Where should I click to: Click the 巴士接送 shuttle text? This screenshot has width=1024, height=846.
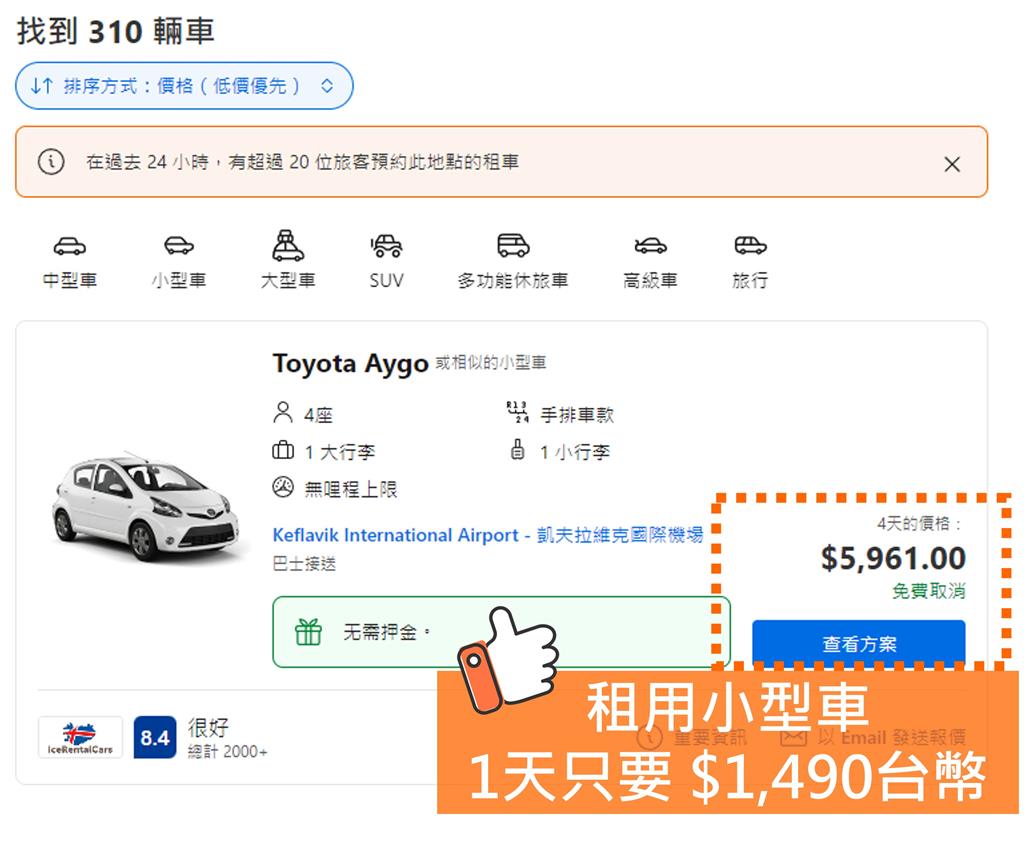(x=304, y=563)
